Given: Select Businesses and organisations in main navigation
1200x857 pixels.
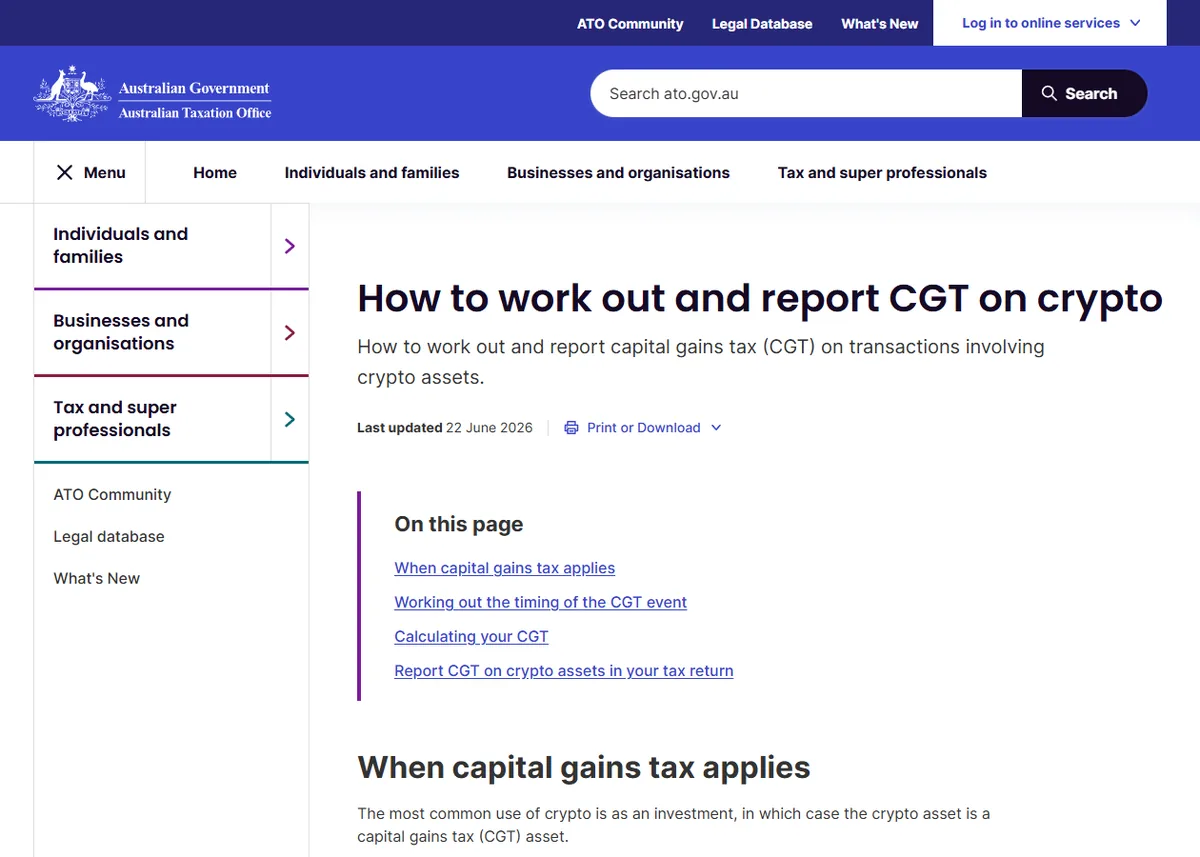Looking at the screenshot, I should click(618, 172).
